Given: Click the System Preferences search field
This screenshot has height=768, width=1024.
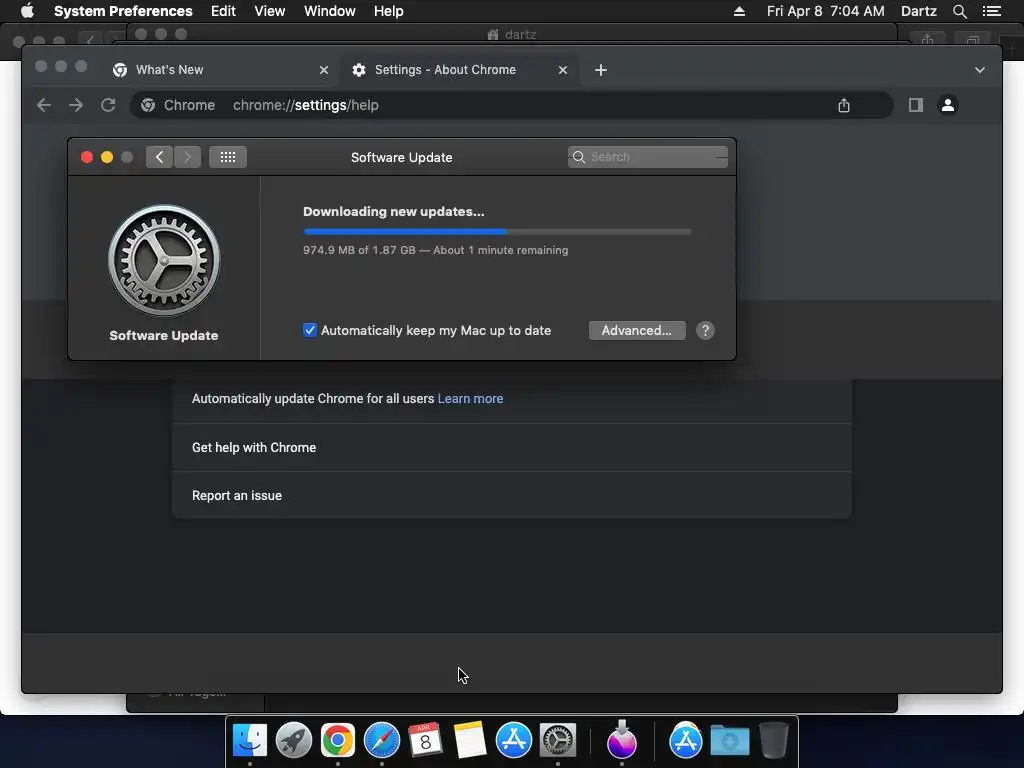Looking at the screenshot, I should click(x=648, y=157).
